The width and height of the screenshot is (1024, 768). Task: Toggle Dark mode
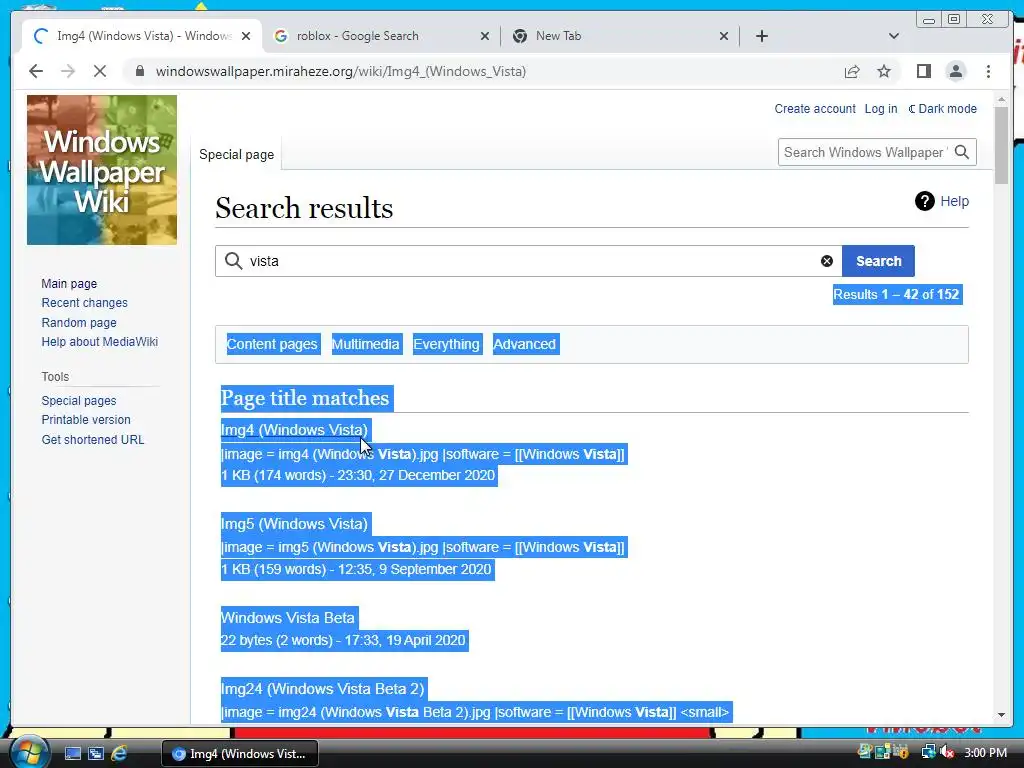coord(942,109)
